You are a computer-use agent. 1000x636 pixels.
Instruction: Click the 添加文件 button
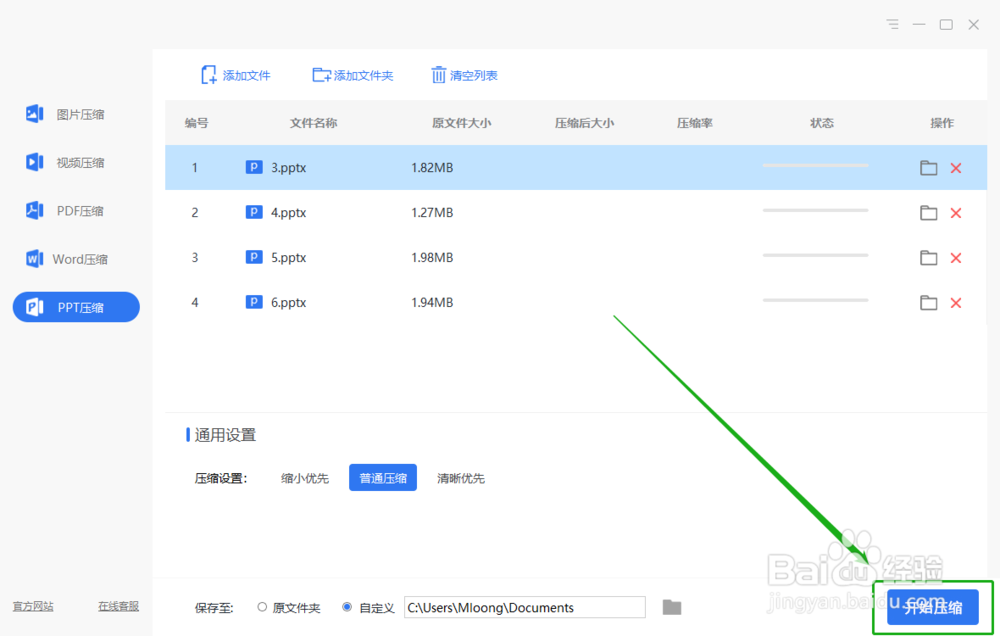[235, 75]
